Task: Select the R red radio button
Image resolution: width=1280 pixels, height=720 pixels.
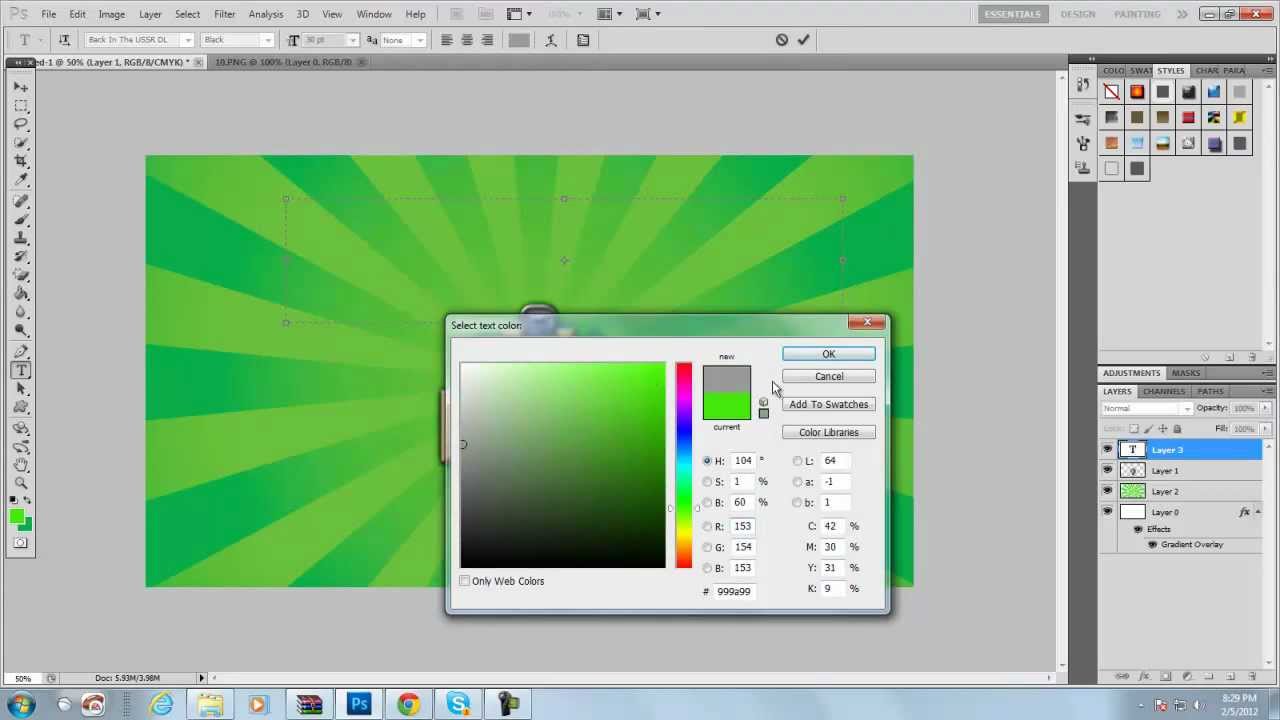Action: click(x=707, y=526)
